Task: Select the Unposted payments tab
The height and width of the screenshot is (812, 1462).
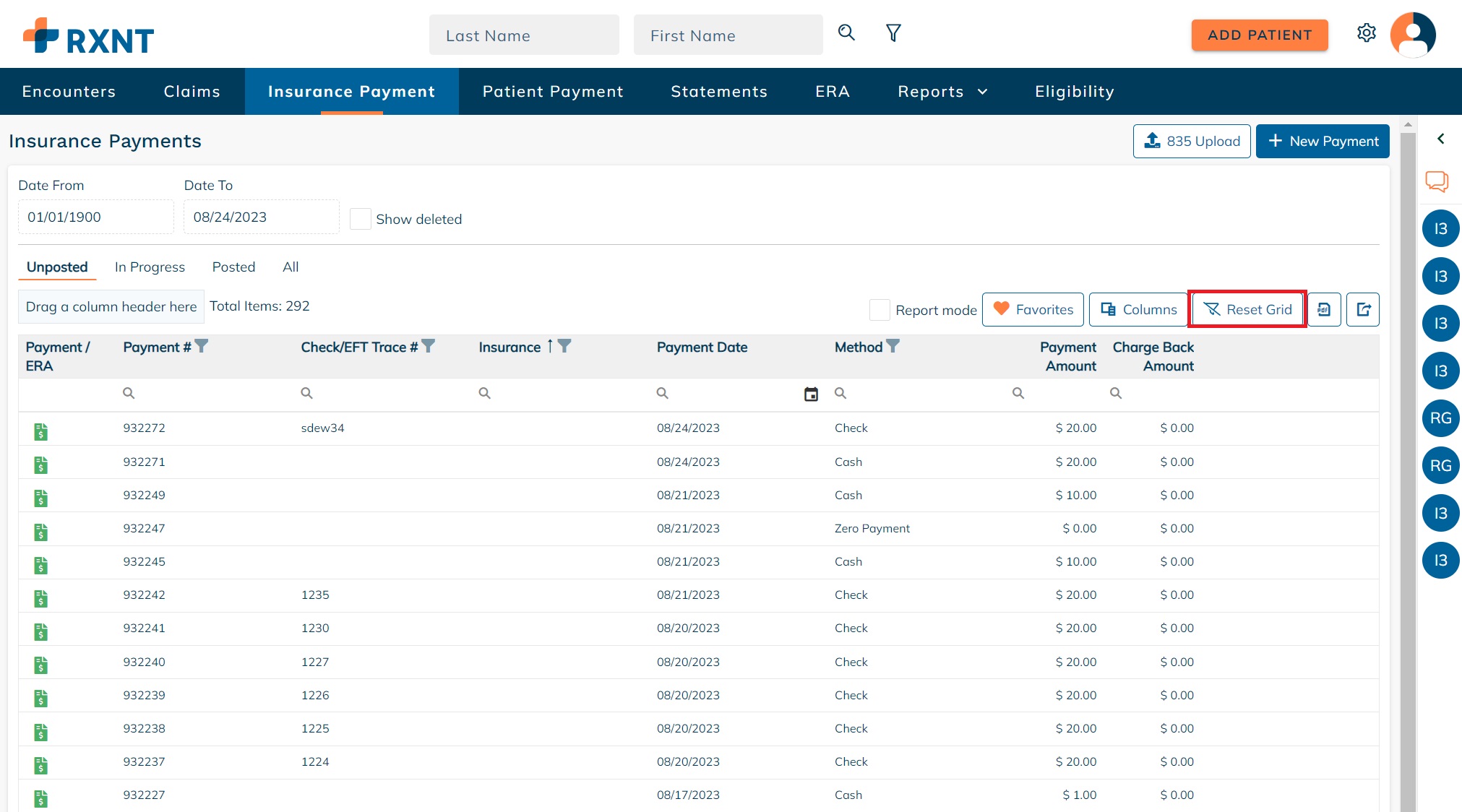Action: click(57, 267)
